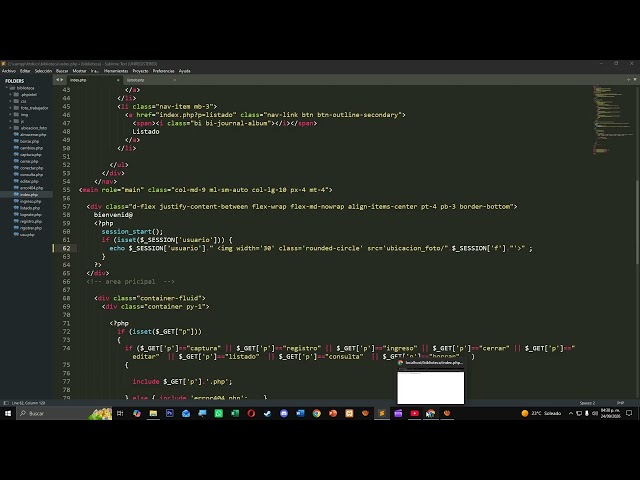Open borrar.php in sidebar

tap(29, 141)
